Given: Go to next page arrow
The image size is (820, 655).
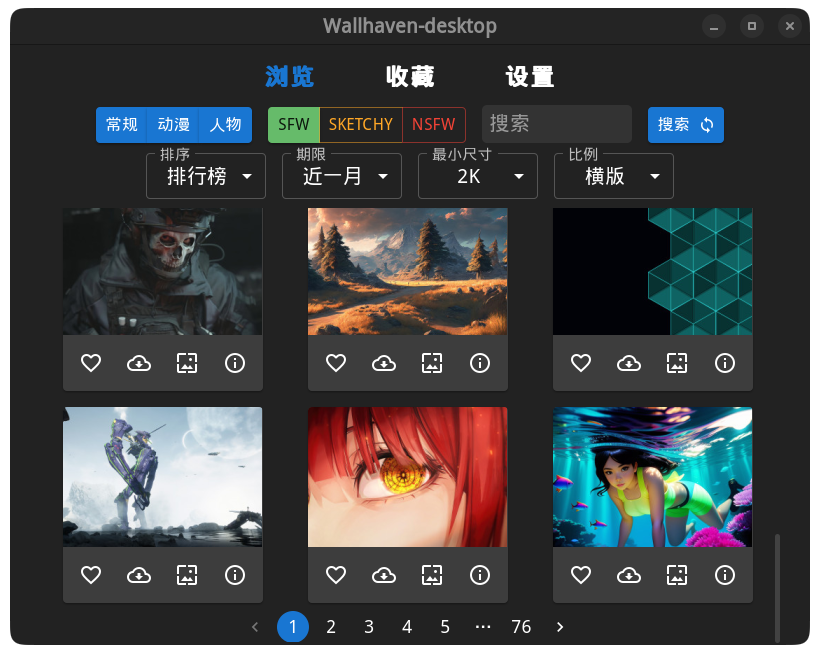Looking at the screenshot, I should (x=560, y=627).
